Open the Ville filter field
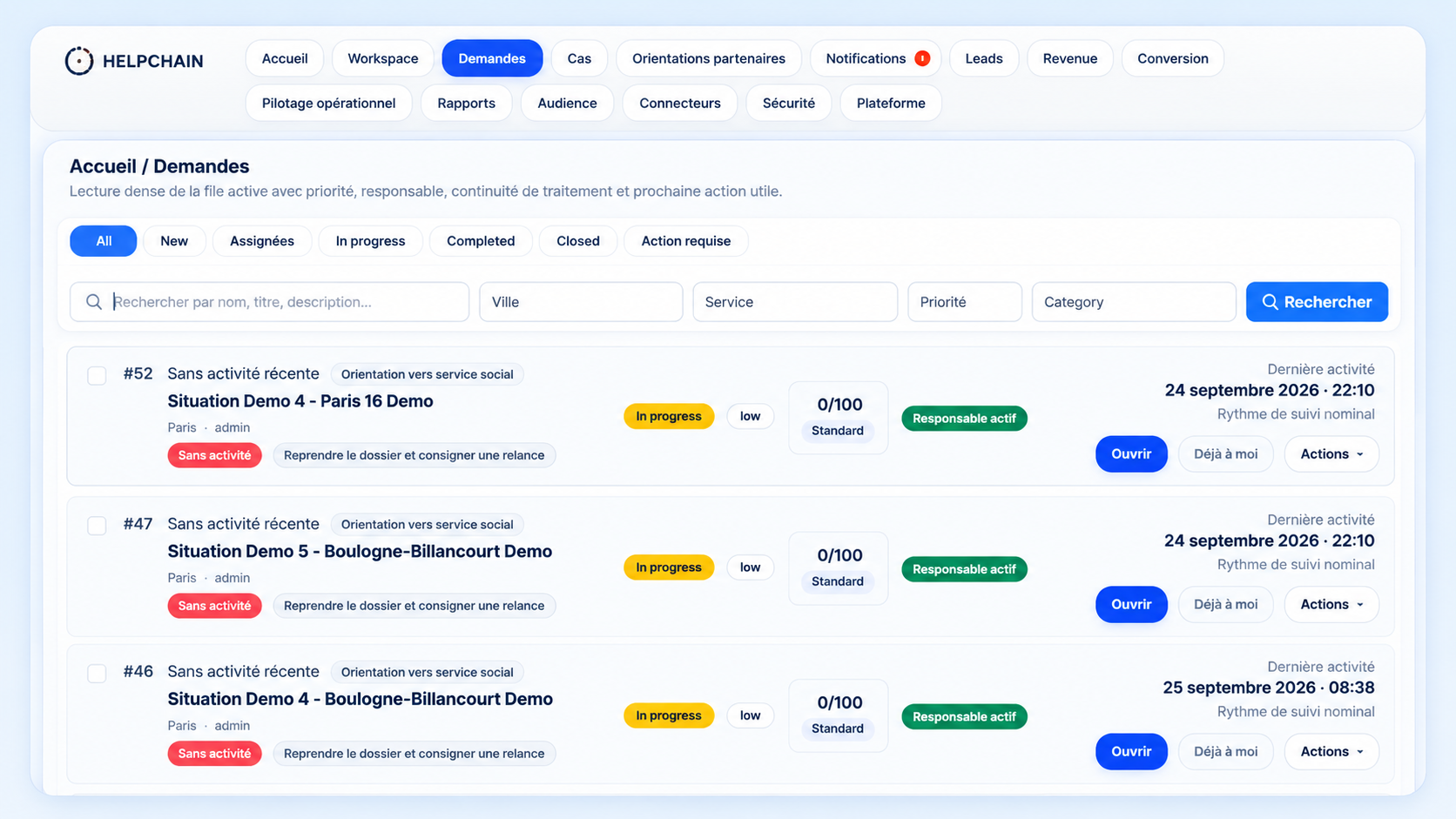The width and height of the screenshot is (1456, 819). coord(581,302)
